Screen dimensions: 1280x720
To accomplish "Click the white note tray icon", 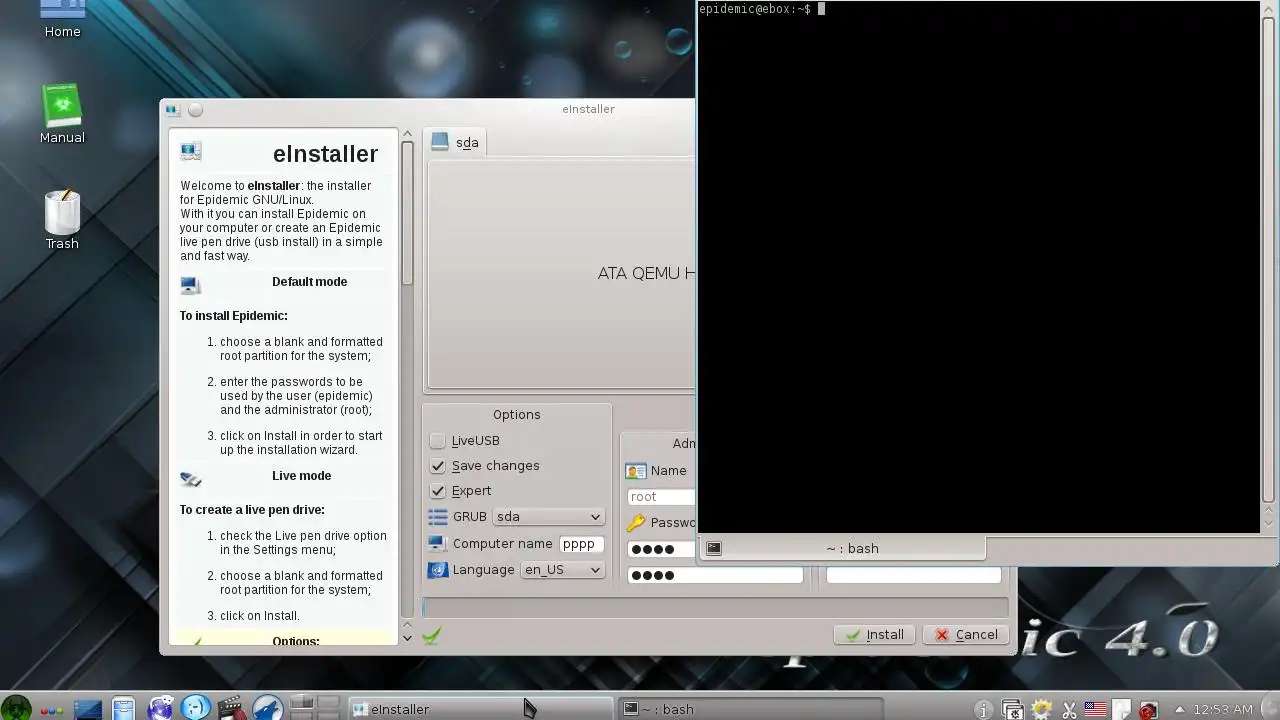I will click(x=1122, y=709).
